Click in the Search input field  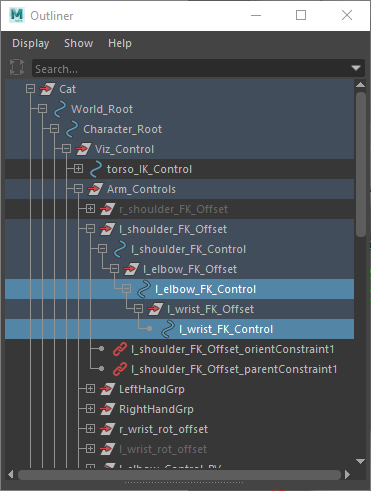192,69
